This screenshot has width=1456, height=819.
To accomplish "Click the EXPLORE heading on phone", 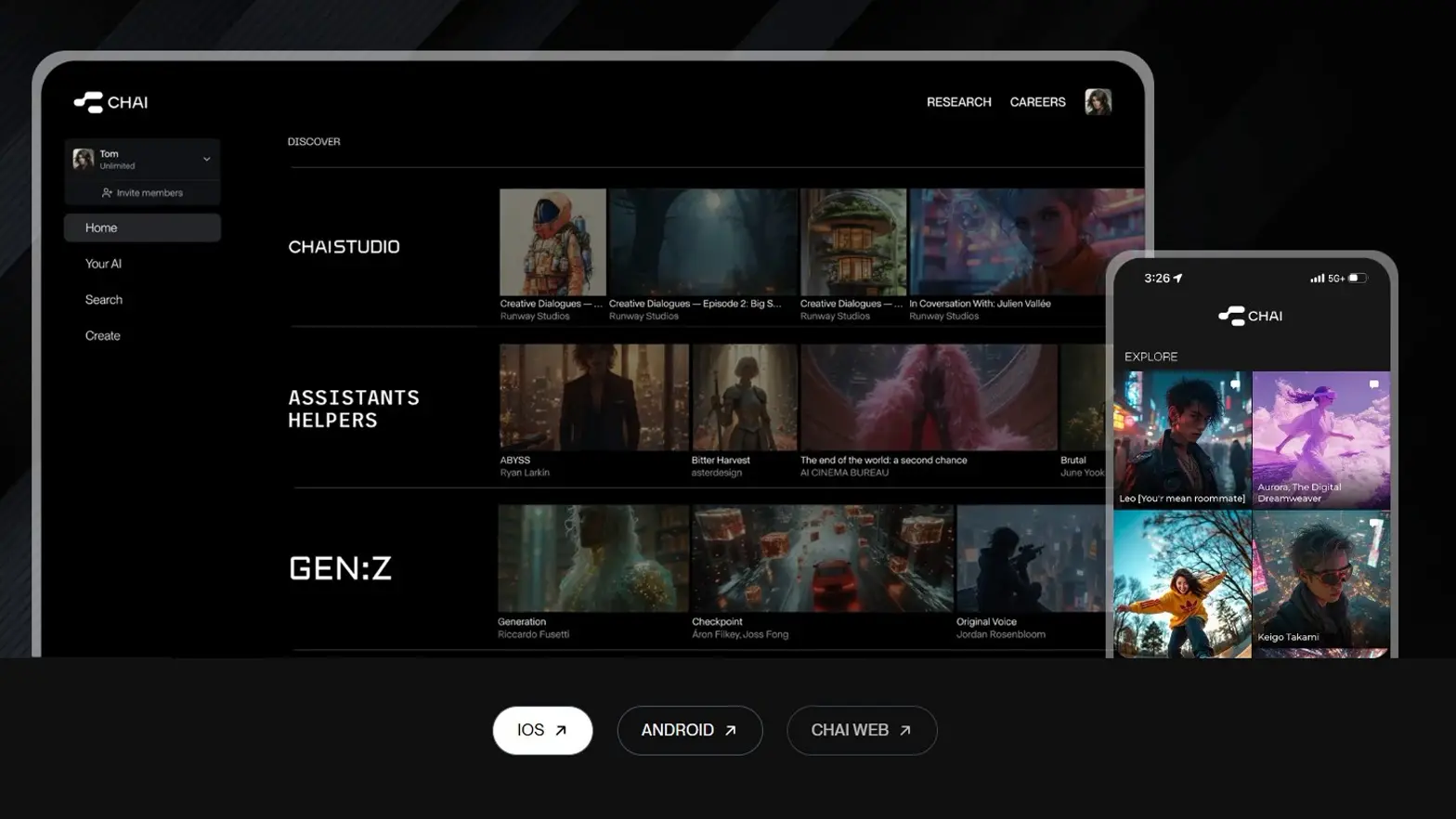I will 1150,357.
